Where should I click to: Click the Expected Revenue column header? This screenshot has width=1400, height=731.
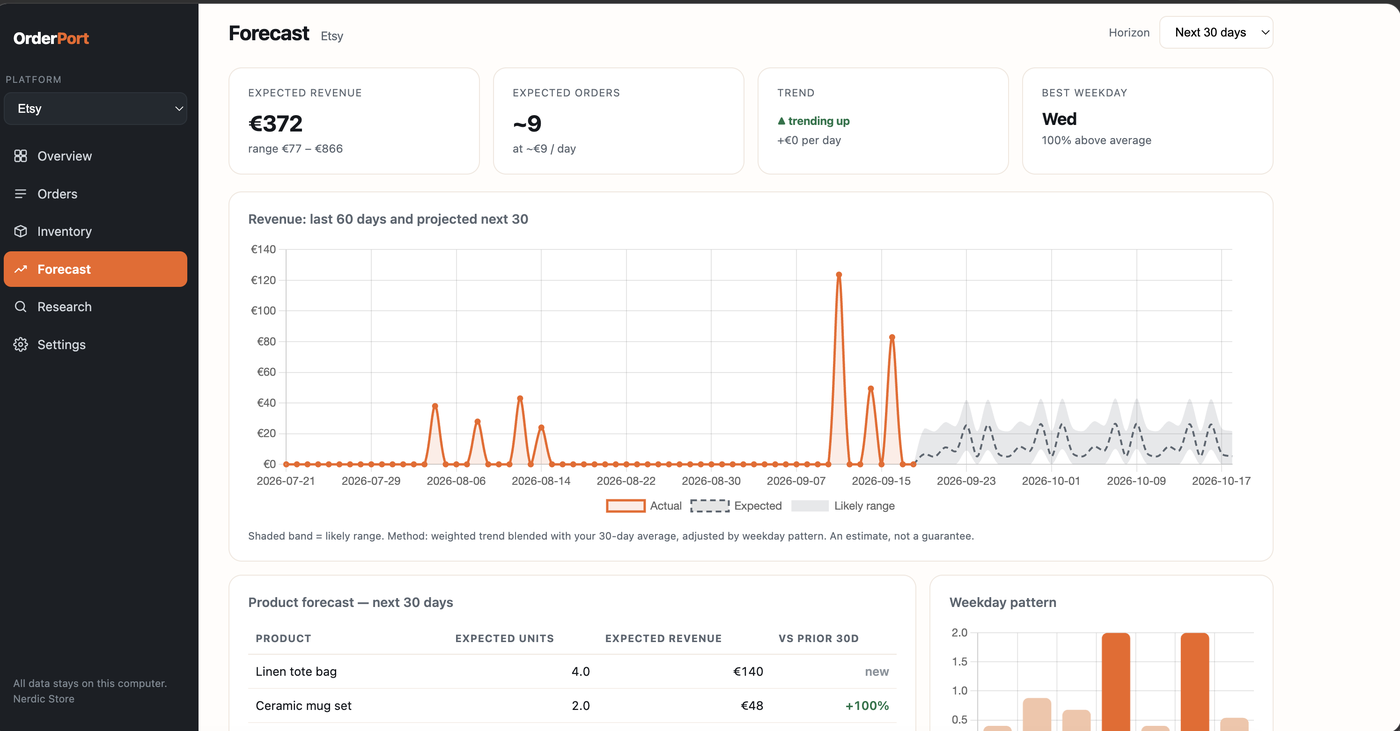point(663,638)
